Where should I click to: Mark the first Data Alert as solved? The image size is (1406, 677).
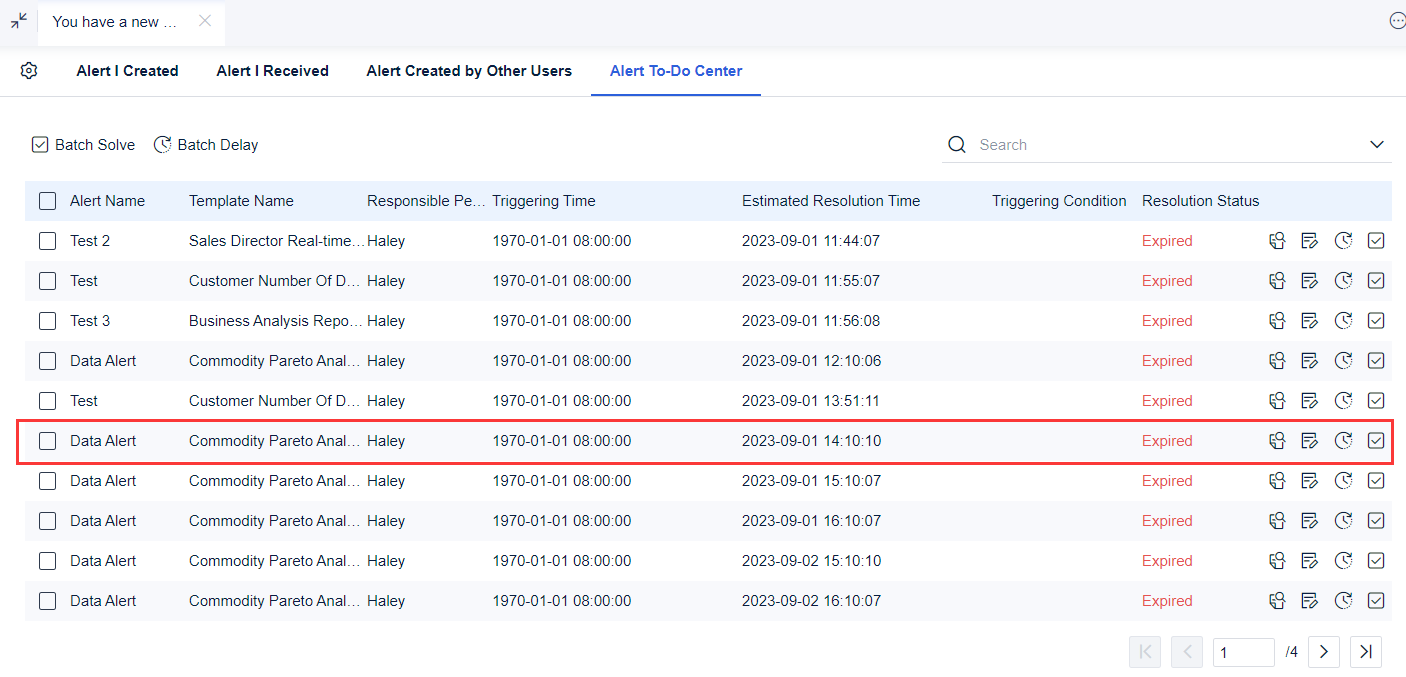point(1376,360)
